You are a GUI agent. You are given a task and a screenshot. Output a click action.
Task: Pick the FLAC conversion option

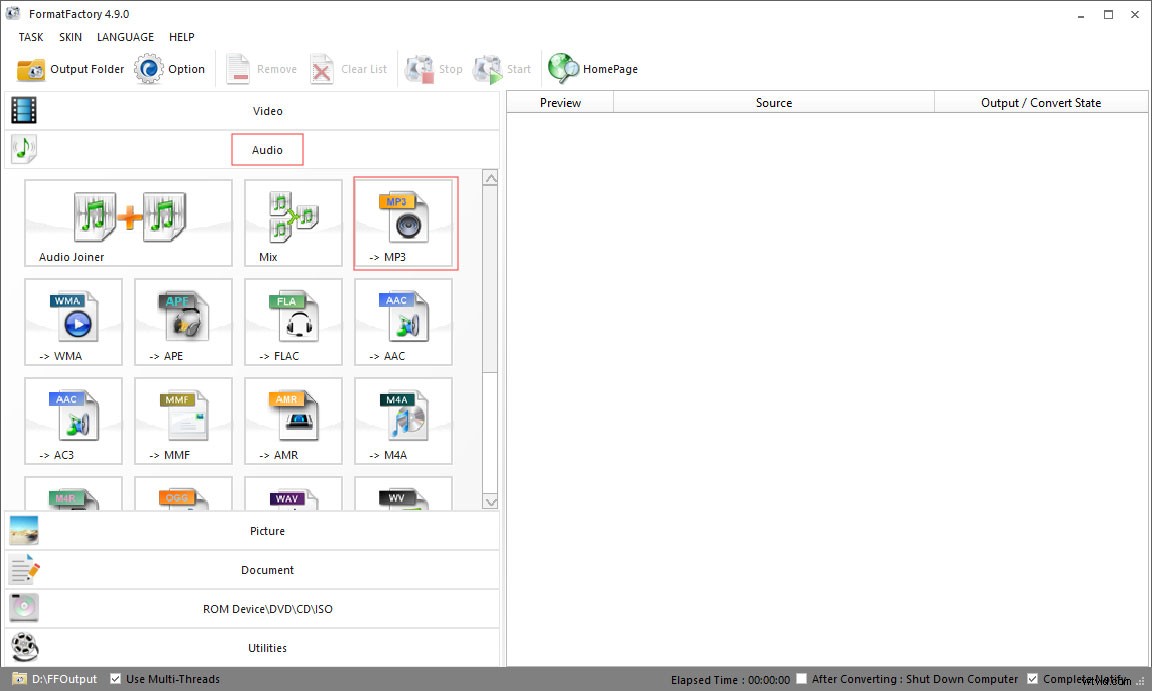[292, 321]
